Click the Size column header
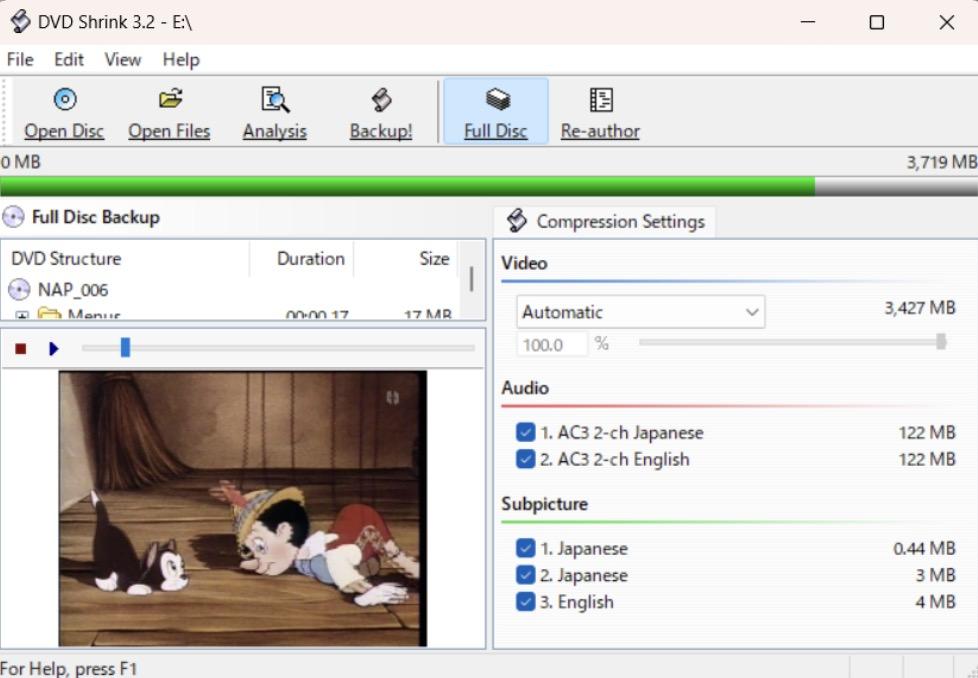 pos(405,259)
